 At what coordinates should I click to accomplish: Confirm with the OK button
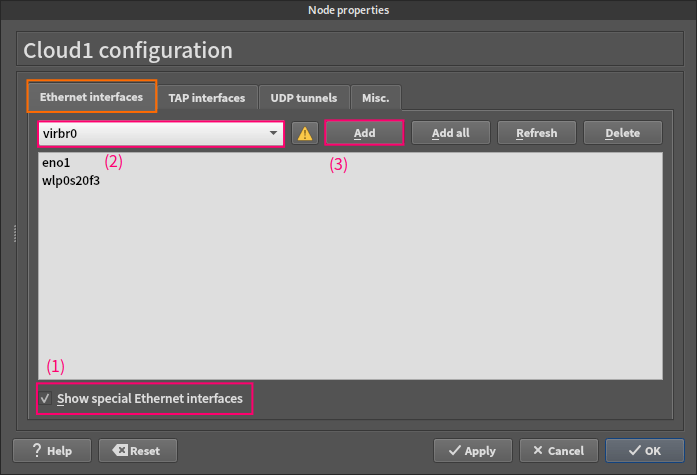[645, 451]
